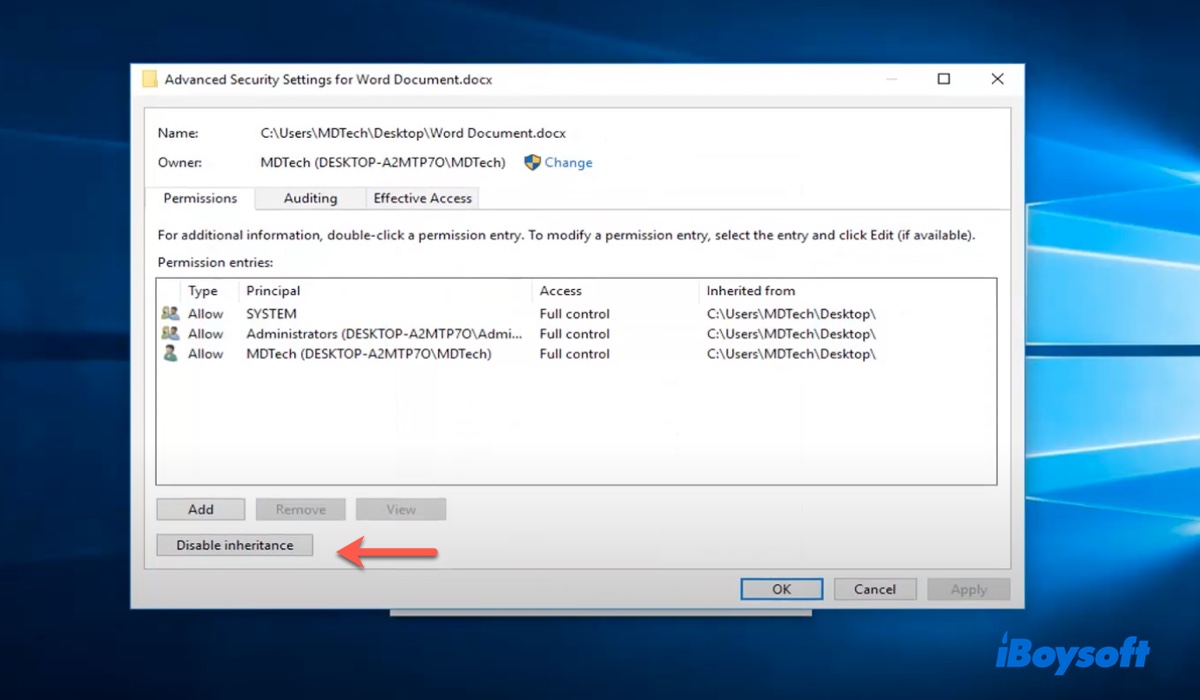Image resolution: width=1200 pixels, height=700 pixels.
Task: Select the Full control cell in the MDTech row
Action: [574, 354]
